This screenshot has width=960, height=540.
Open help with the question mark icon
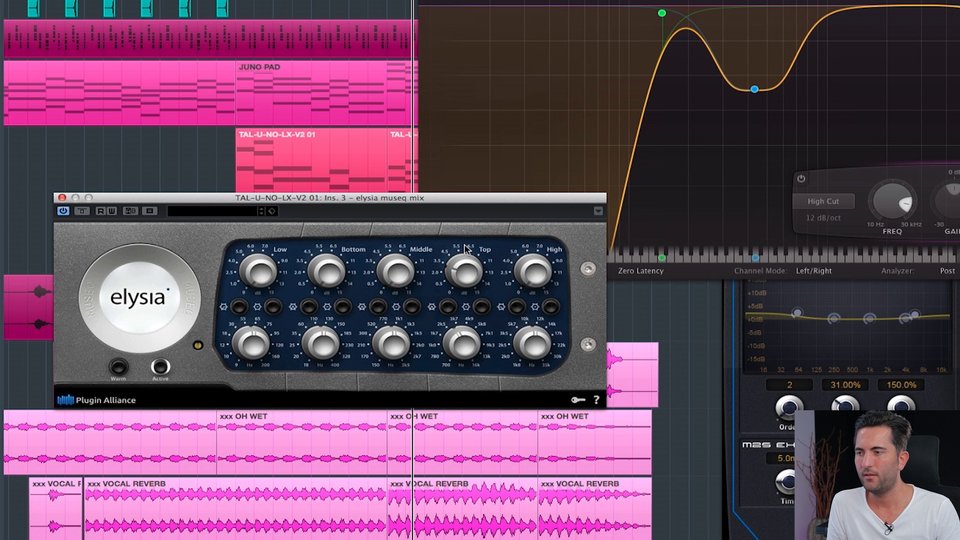point(596,400)
